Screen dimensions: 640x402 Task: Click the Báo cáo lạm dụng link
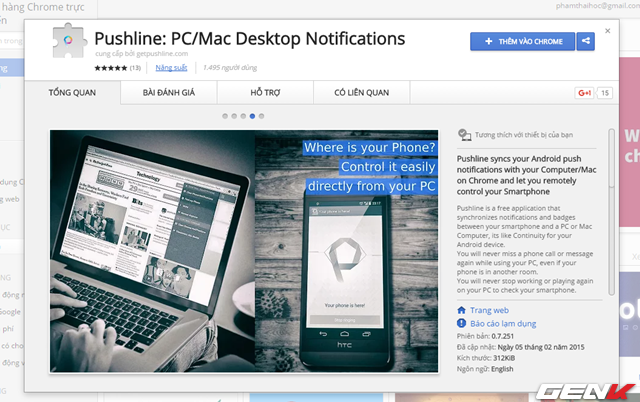pos(503,324)
